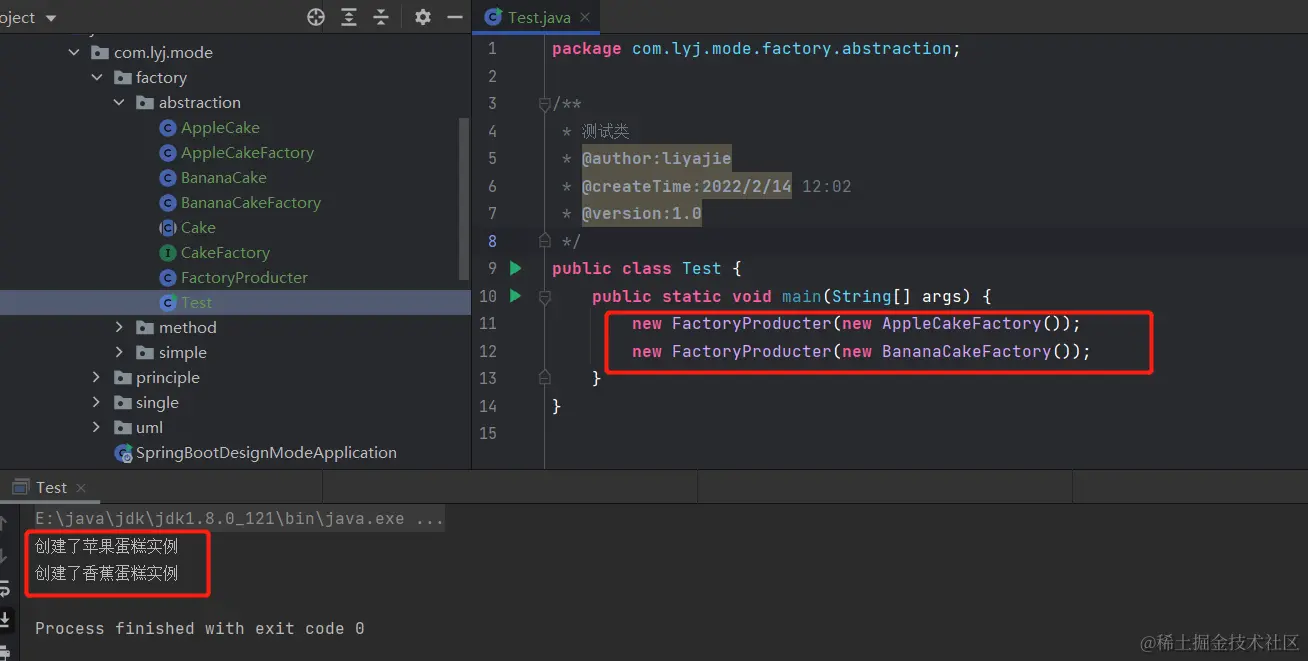Screen dimensions: 1308x661
Task: Collapse the factory package chevron
Action: [96, 77]
